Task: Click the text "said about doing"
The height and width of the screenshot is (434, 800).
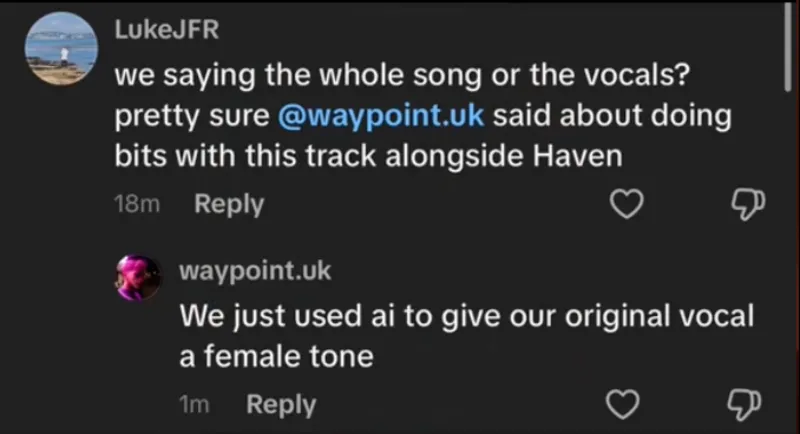Action: pos(613,115)
